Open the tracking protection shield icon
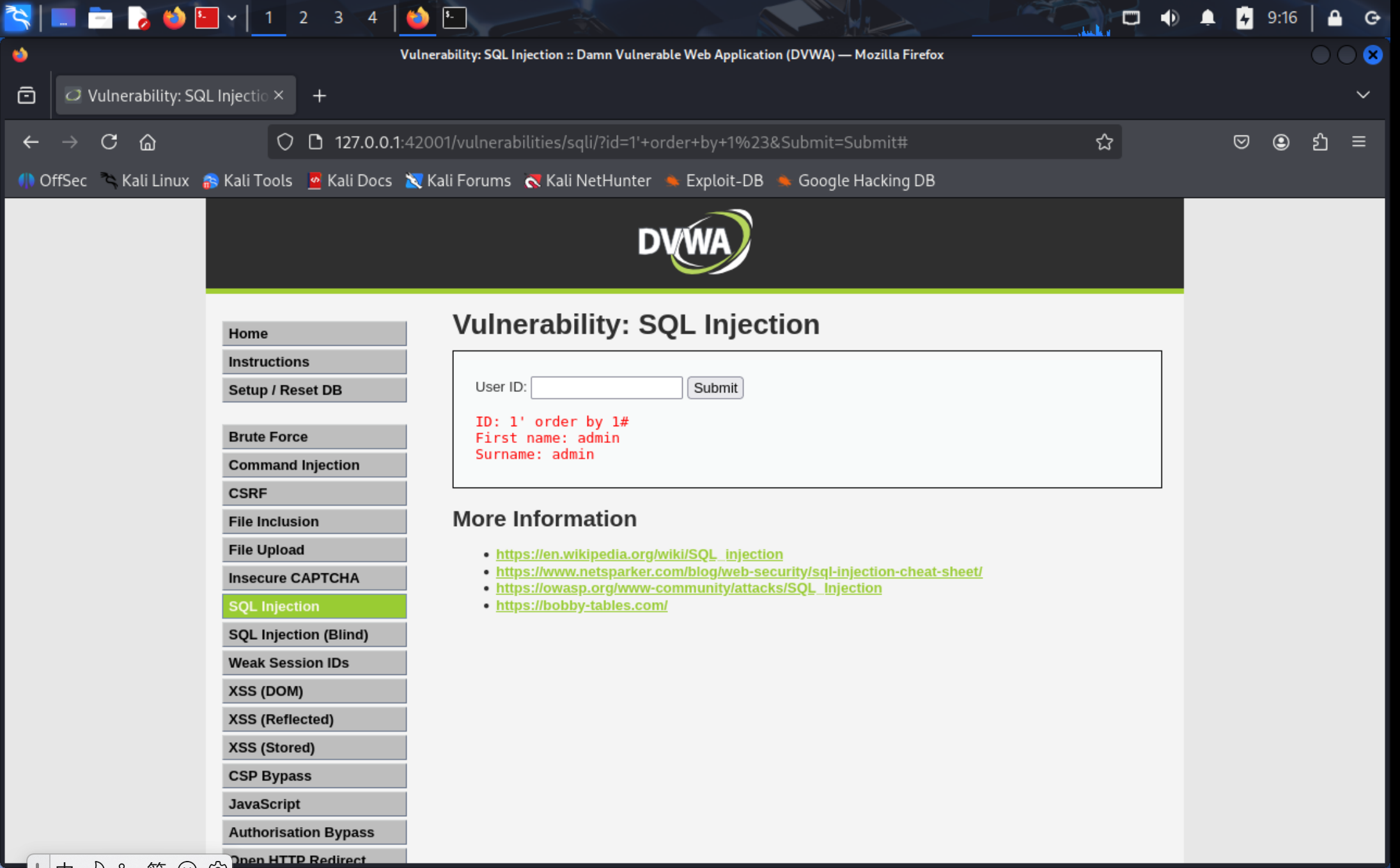Screen dimensions: 1400x868 point(285,142)
